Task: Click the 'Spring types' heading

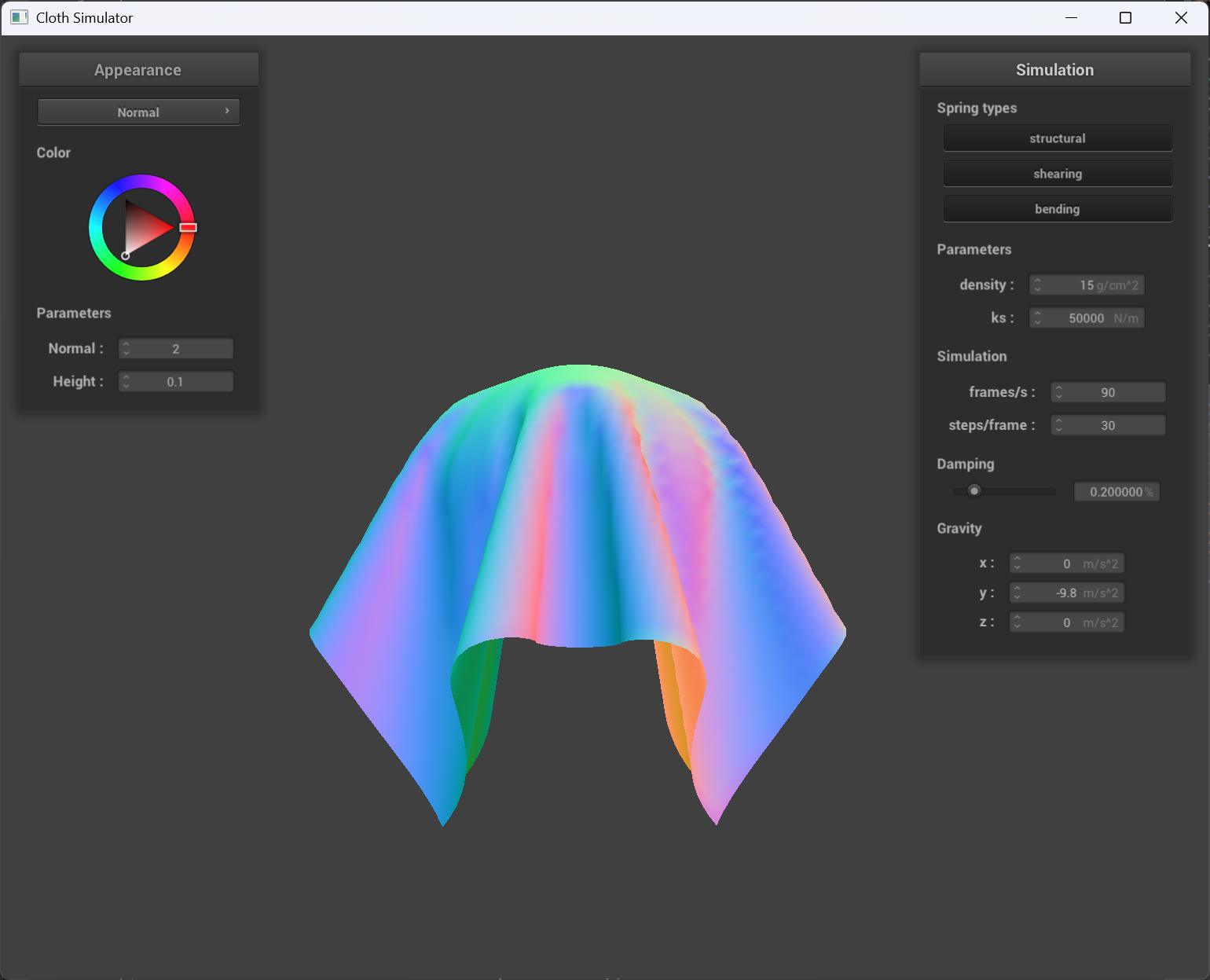Action: coord(977,108)
